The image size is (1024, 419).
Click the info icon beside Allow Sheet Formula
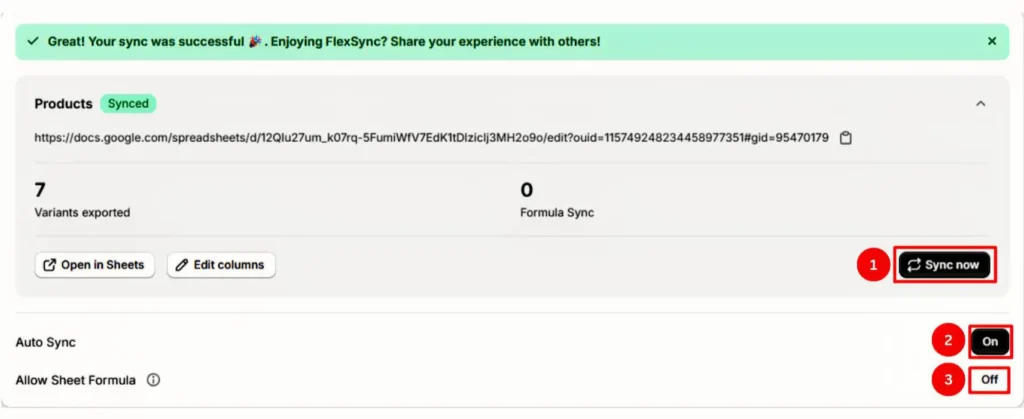[153, 380]
